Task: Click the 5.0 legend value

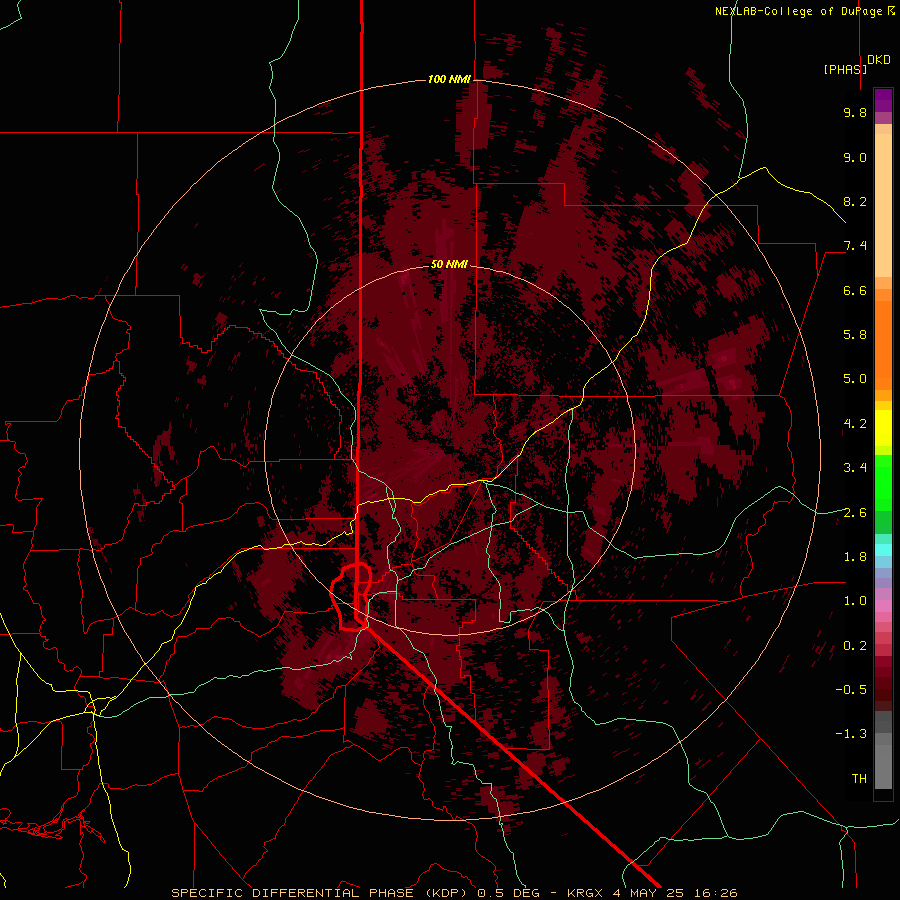Action: coord(855,379)
